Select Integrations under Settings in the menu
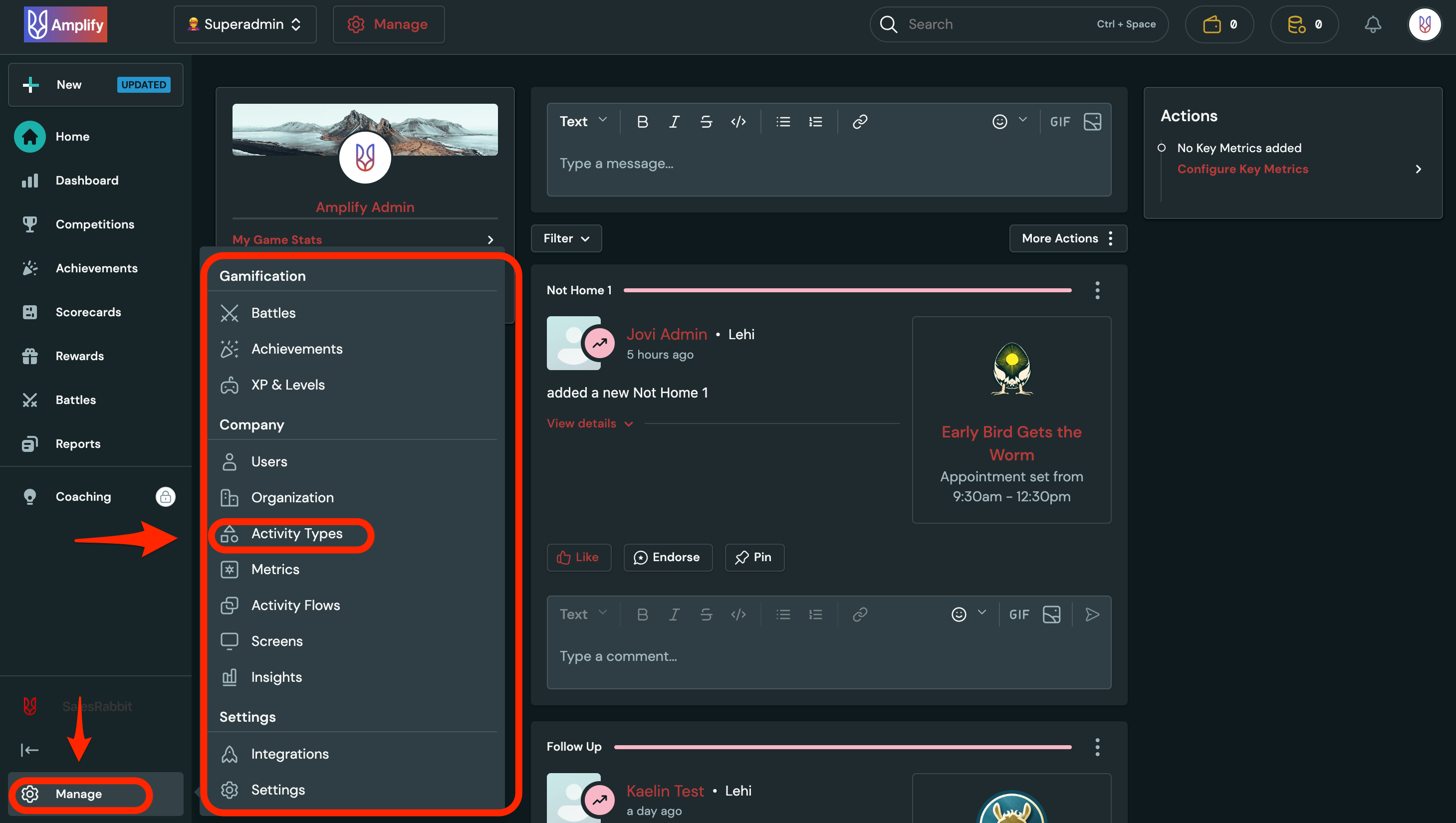Viewport: 1456px width, 823px height. [x=290, y=754]
